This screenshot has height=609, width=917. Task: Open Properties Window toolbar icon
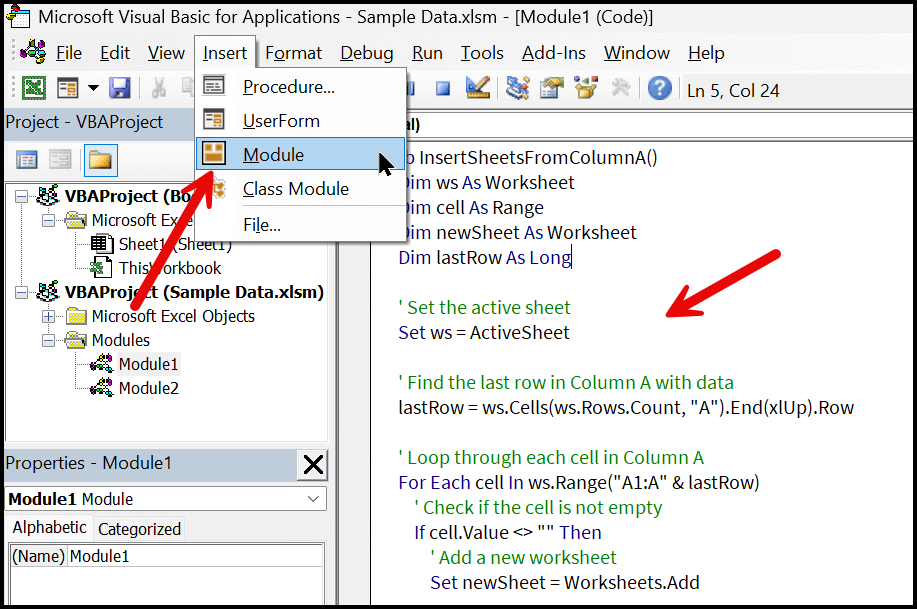(x=551, y=88)
